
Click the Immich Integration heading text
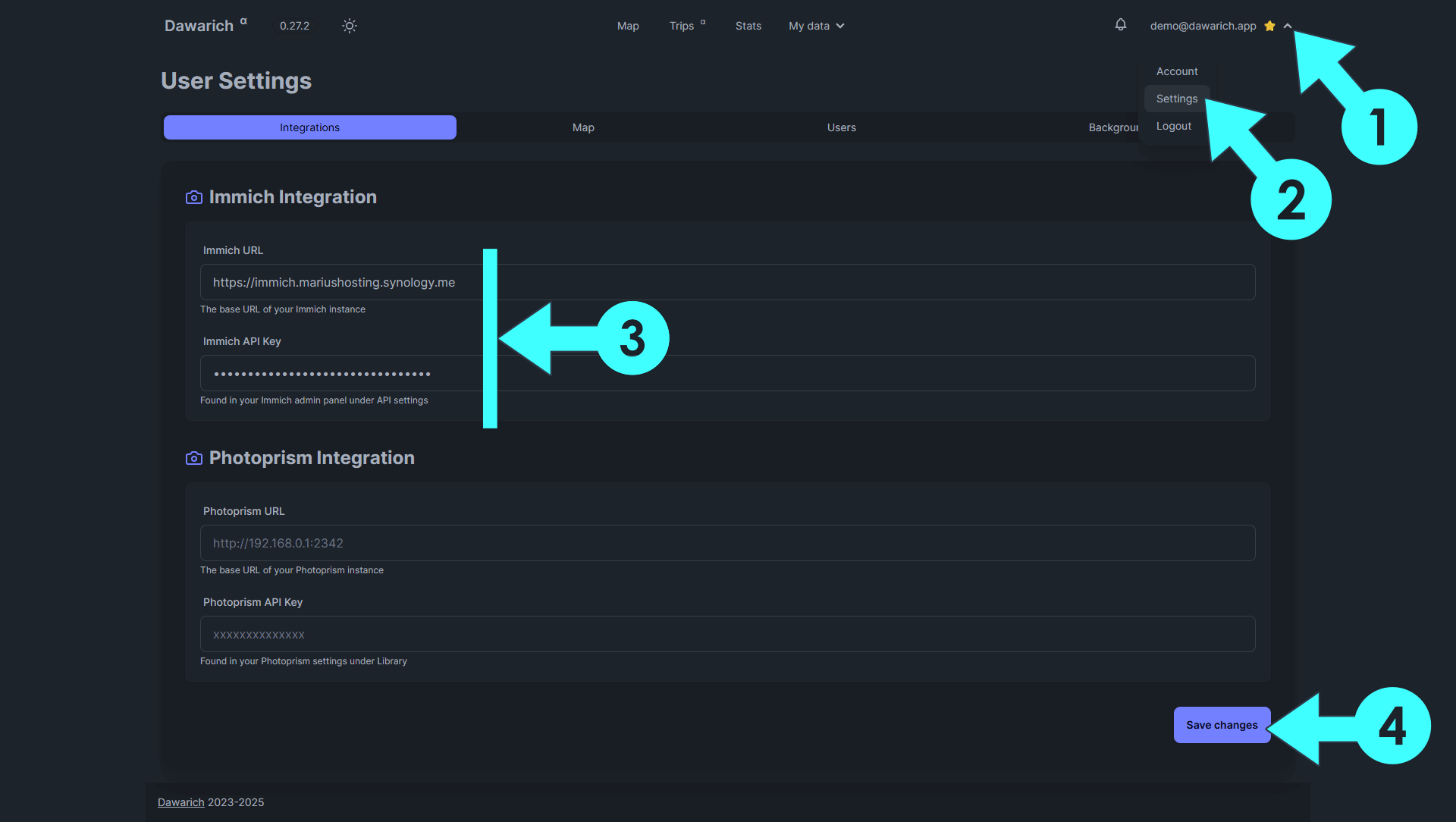(x=293, y=197)
